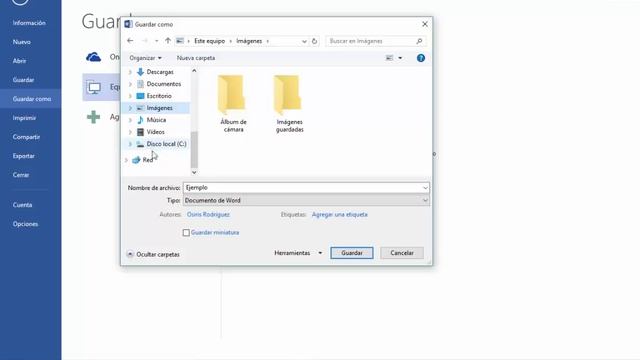
Task: Click the Agregar una etiqueta link
Action: (340, 214)
